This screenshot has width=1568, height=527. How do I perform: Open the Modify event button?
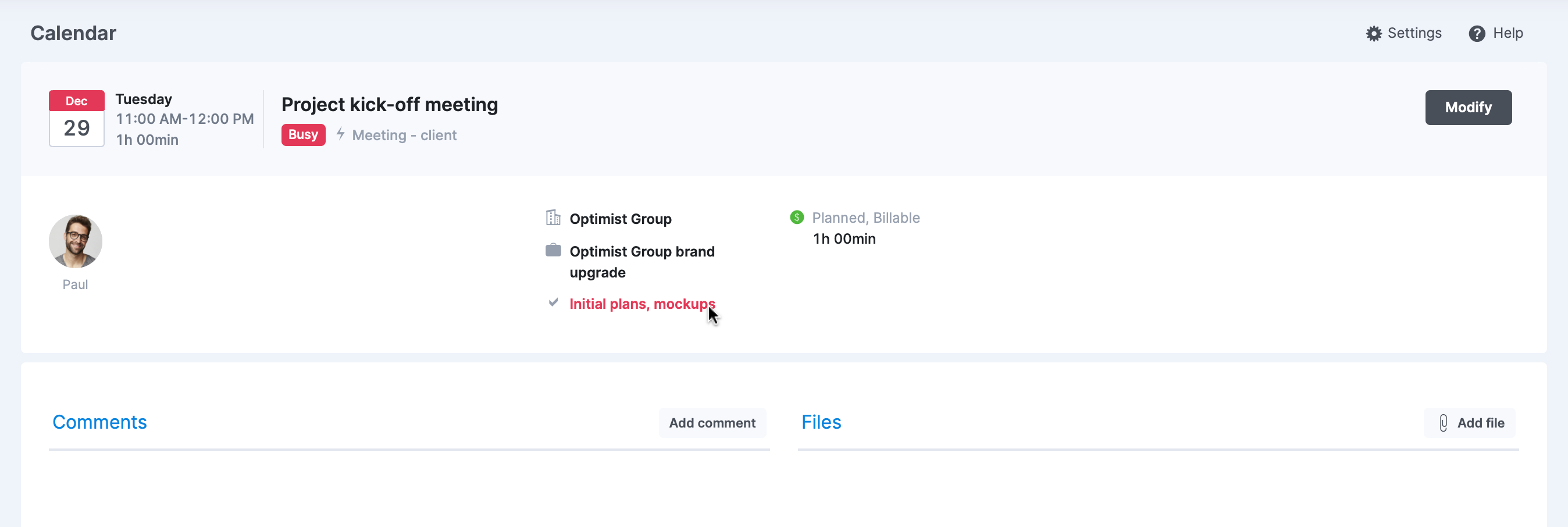click(x=1467, y=108)
